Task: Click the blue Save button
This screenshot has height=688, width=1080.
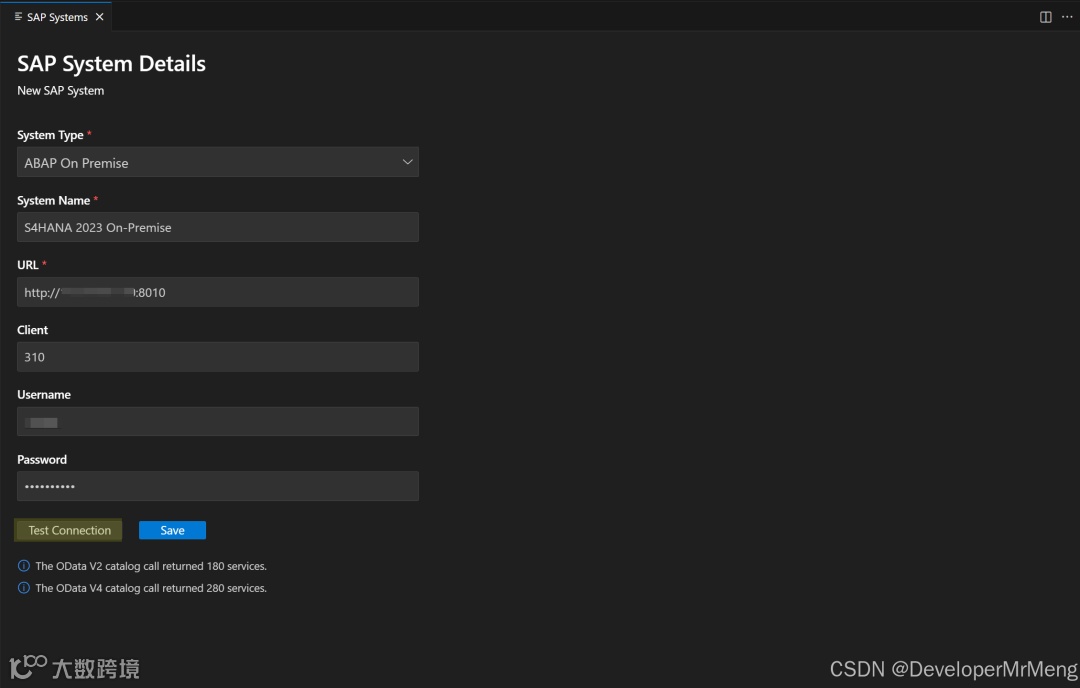Action: coord(172,530)
